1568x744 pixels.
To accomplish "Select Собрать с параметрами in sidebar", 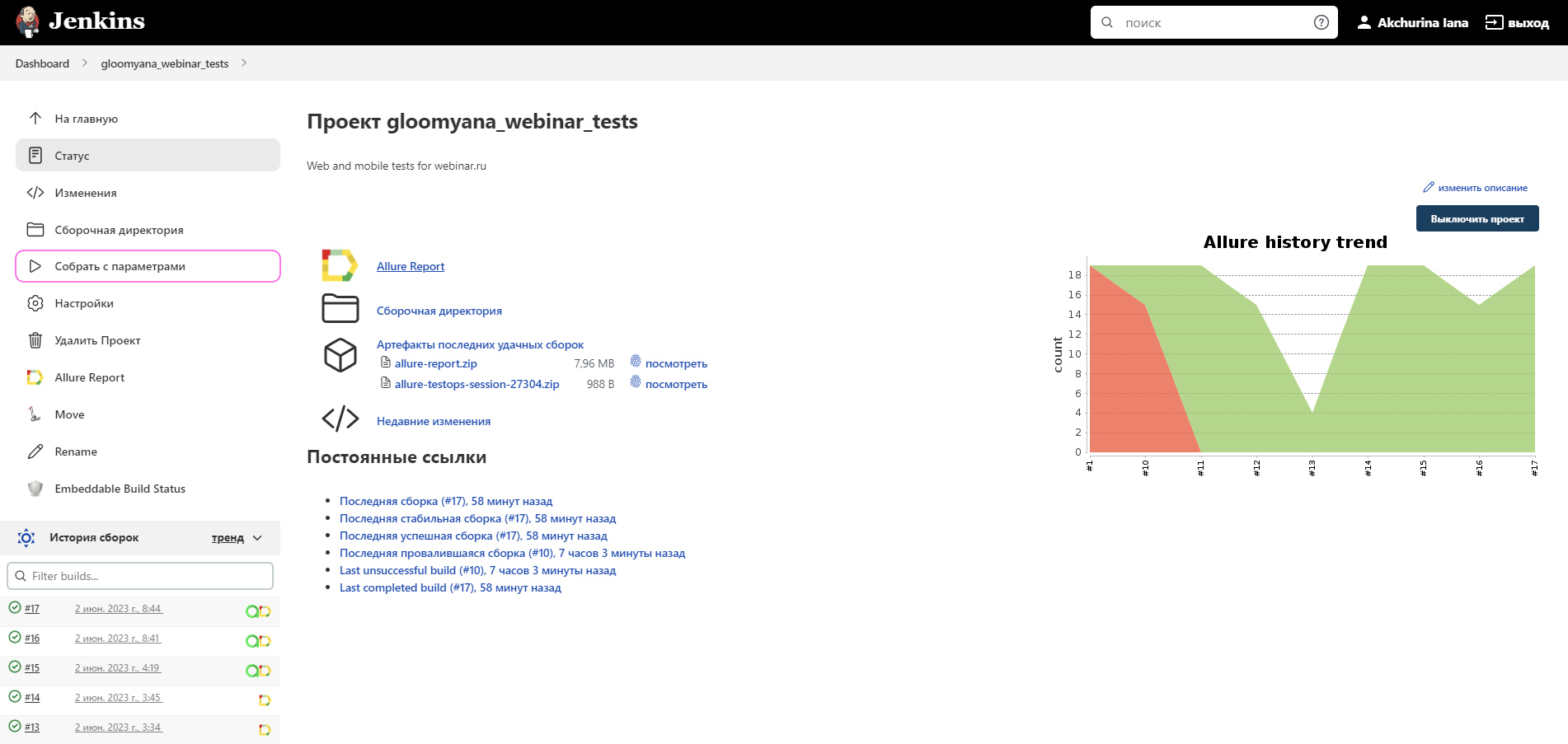I will tap(148, 266).
